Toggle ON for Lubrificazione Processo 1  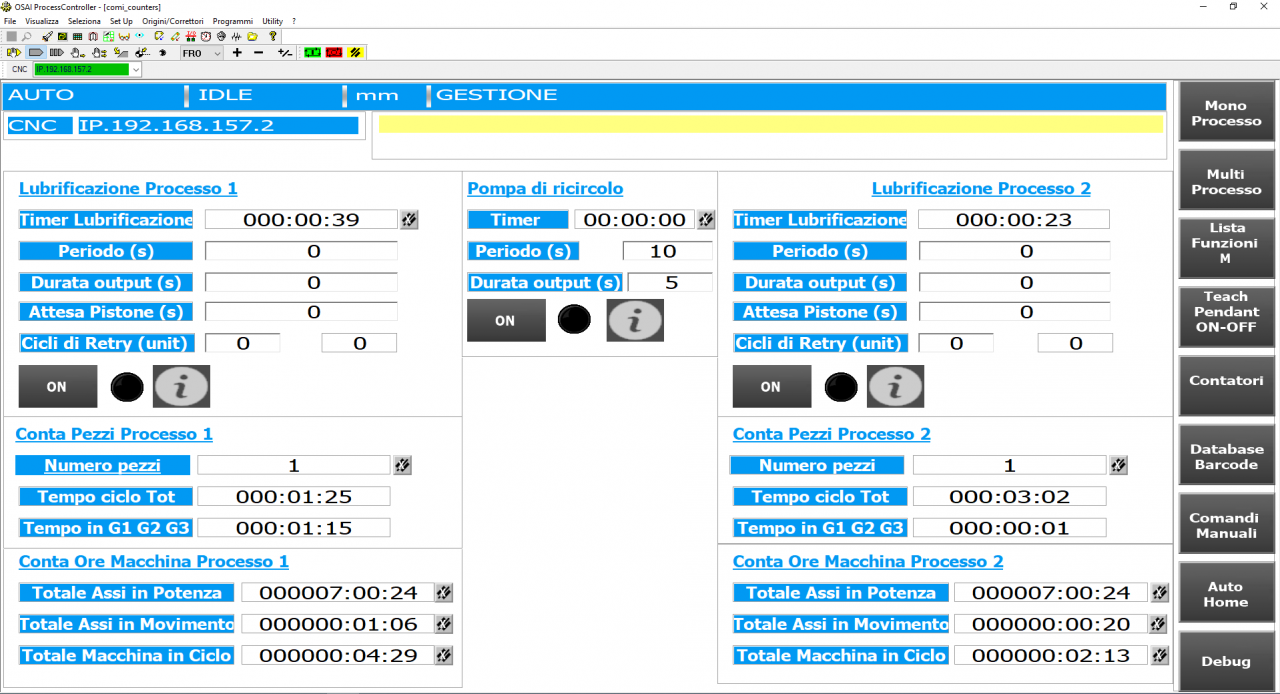tap(57, 386)
